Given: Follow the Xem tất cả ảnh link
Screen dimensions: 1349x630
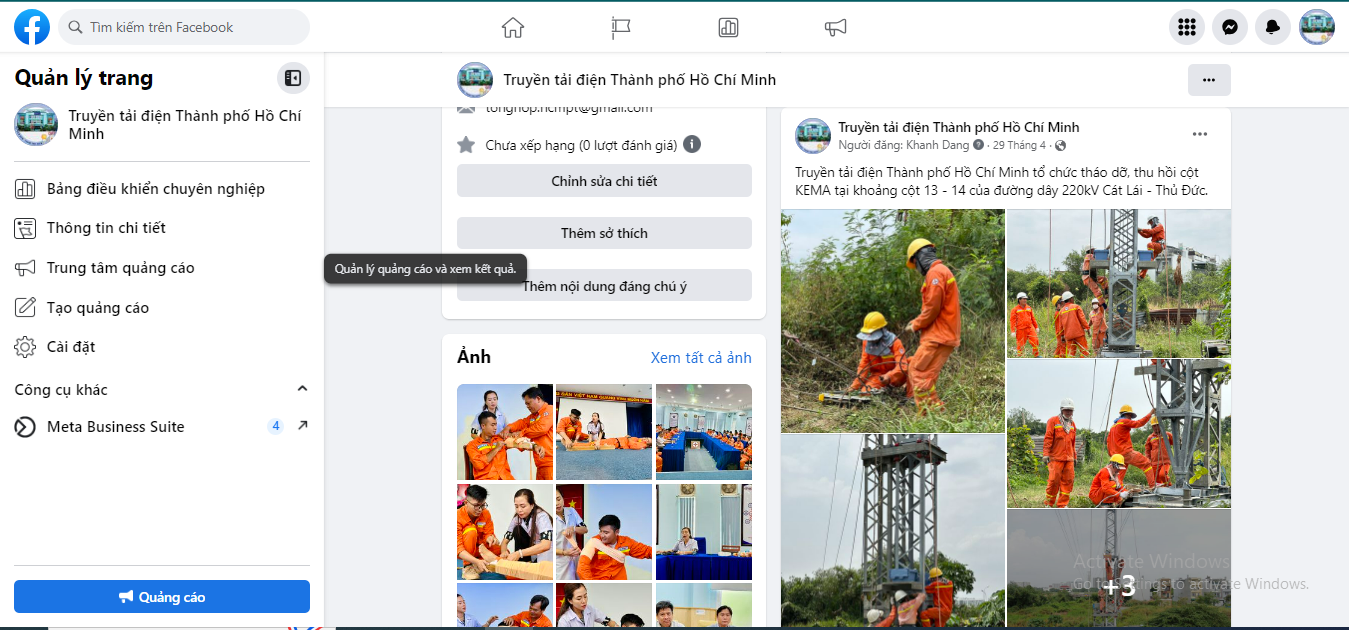Looking at the screenshot, I should 701,358.
